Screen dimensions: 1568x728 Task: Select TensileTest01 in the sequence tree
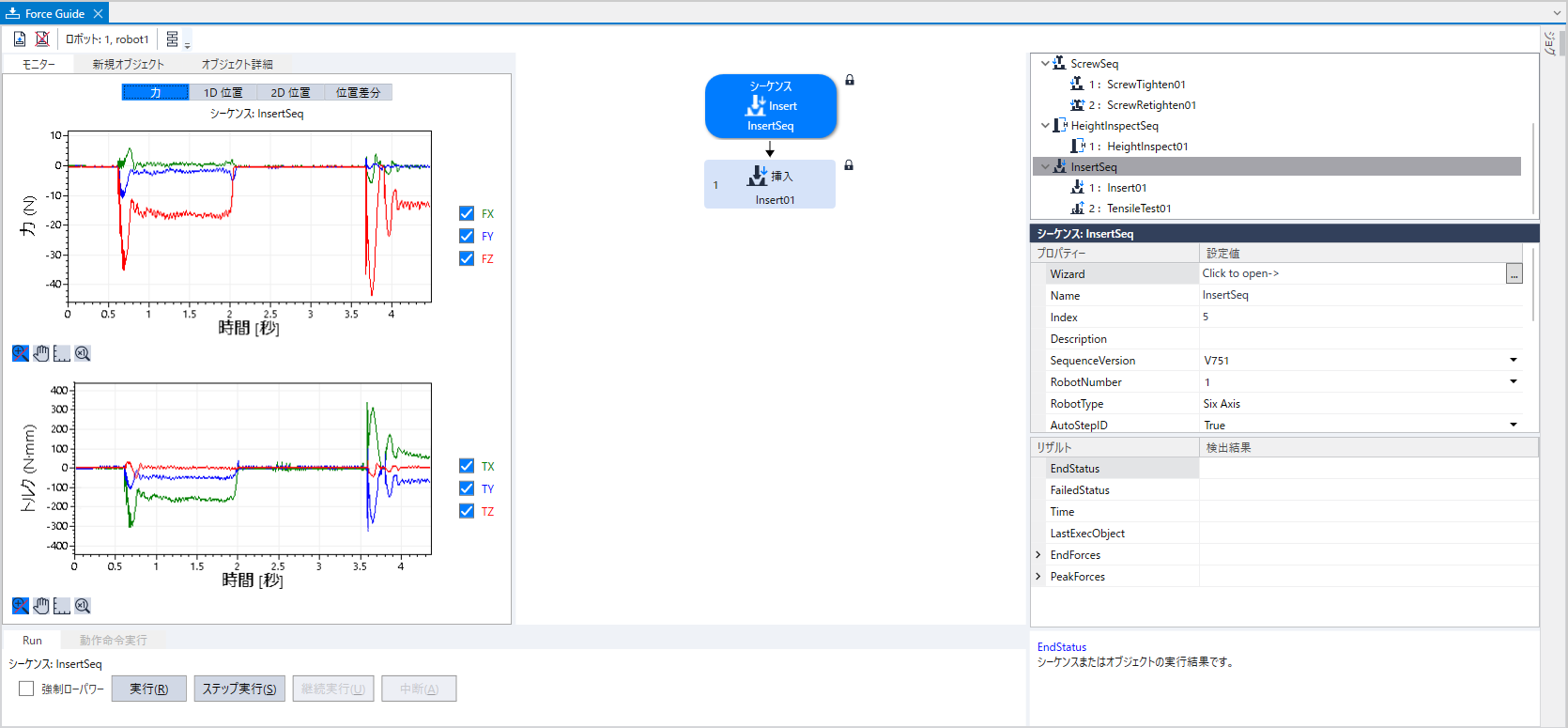pyautogui.click(x=1138, y=209)
